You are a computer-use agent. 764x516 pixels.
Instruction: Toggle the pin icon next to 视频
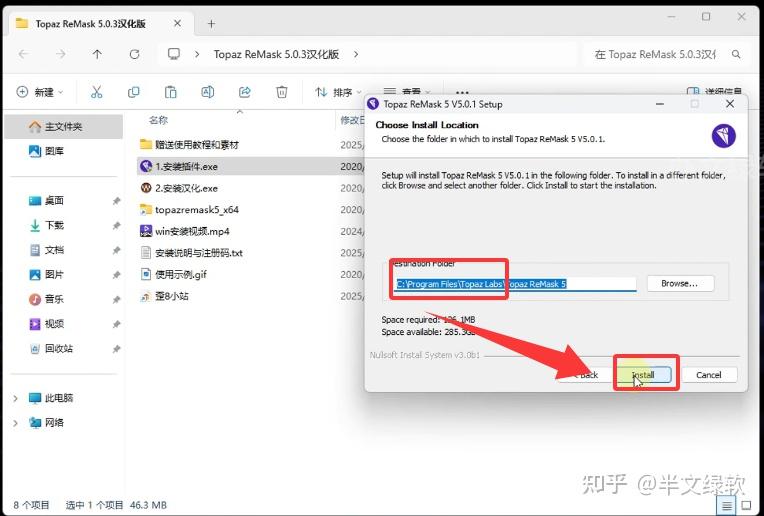(116, 324)
